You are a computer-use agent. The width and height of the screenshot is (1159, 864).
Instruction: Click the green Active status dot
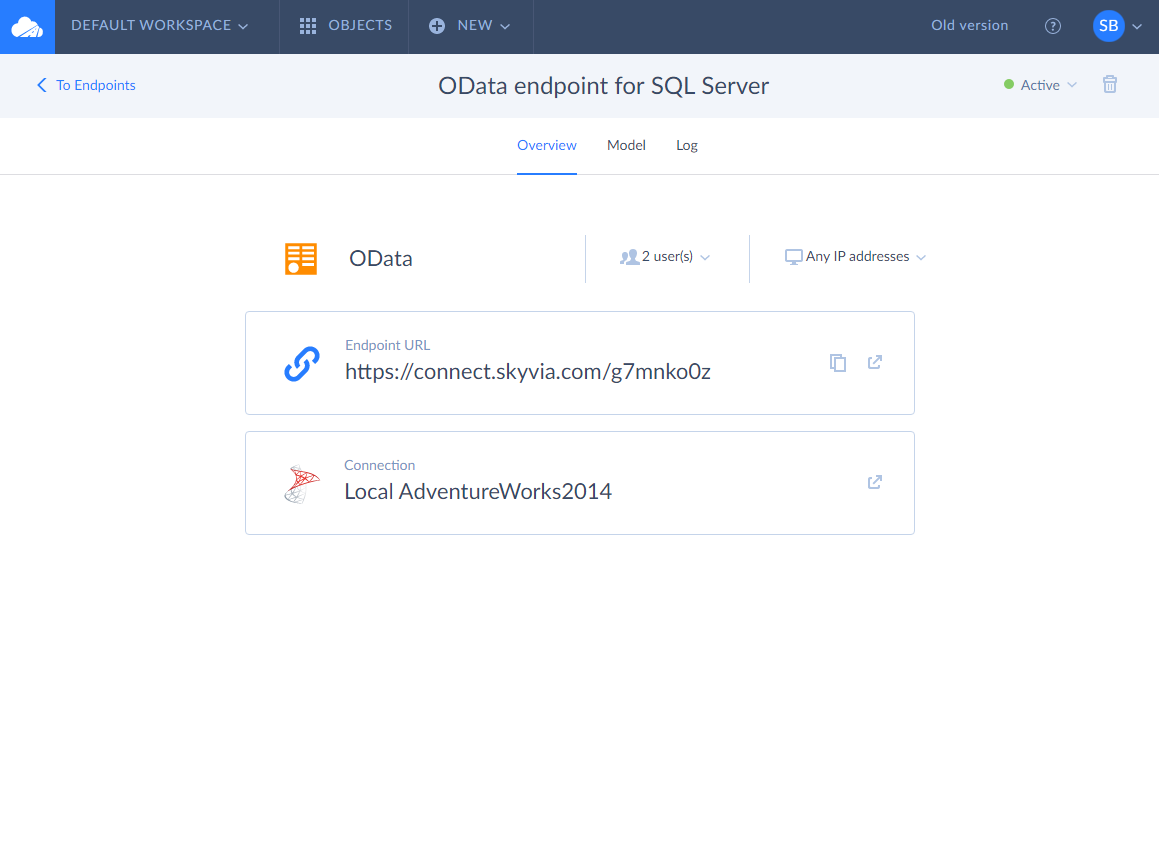[1008, 84]
